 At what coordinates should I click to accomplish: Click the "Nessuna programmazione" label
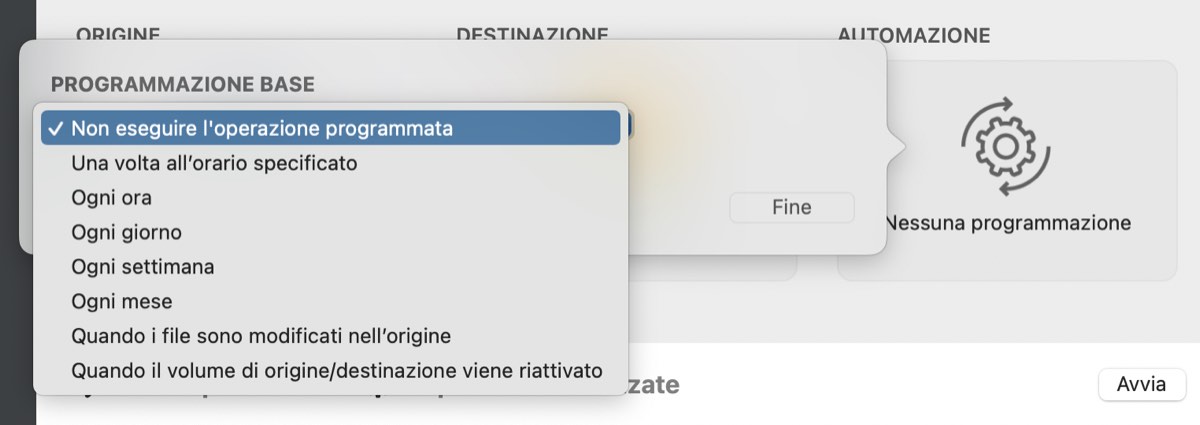coord(1008,222)
